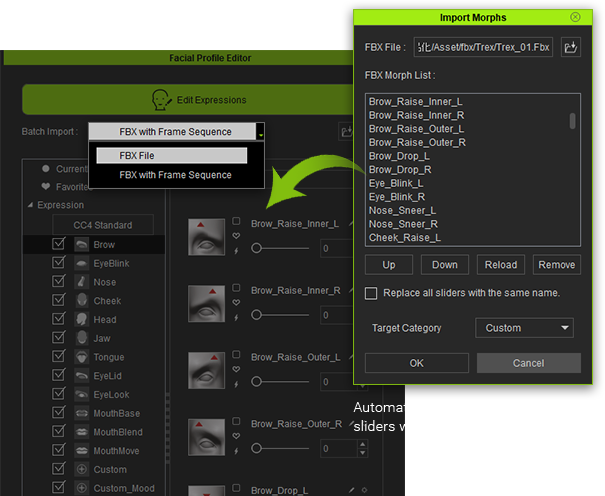This screenshot has width=605, height=496.
Task: Enable Replace all sliders with same name
Action: point(372,293)
